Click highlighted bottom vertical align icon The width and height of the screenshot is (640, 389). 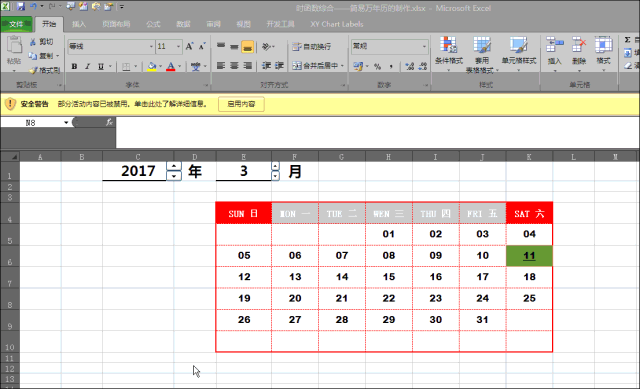click(x=247, y=46)
